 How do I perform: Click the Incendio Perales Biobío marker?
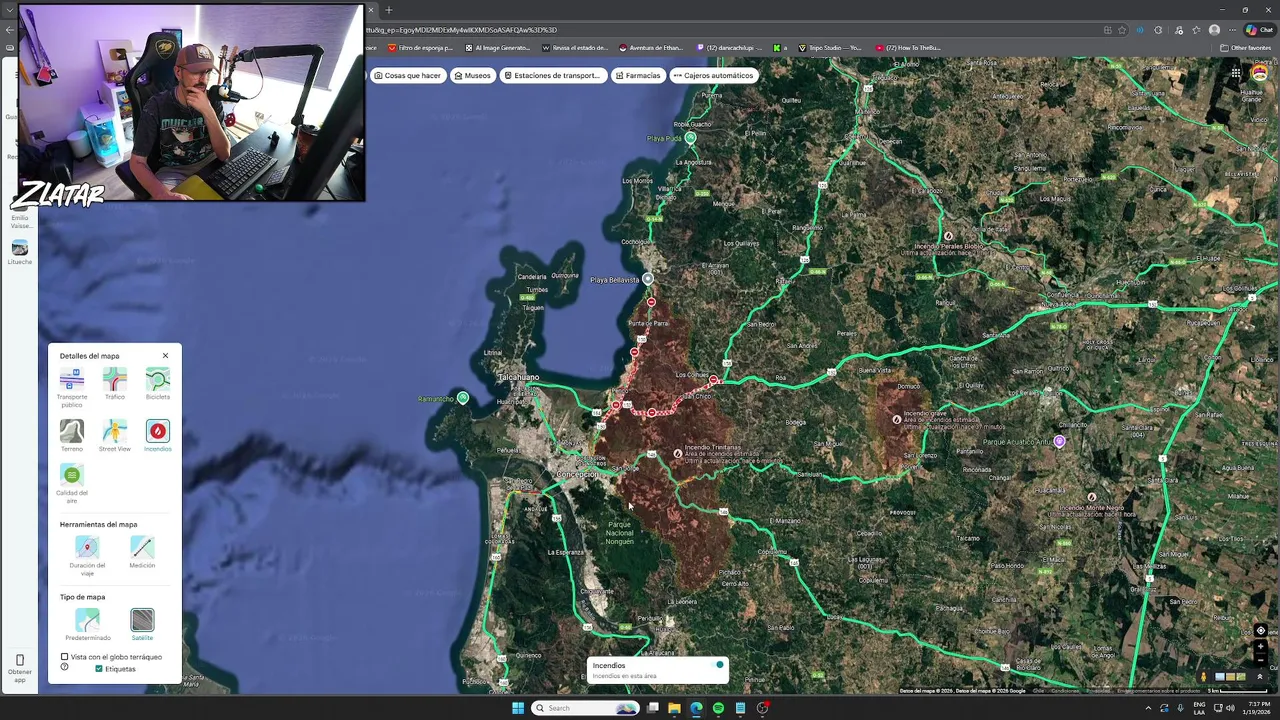[948, 237]
